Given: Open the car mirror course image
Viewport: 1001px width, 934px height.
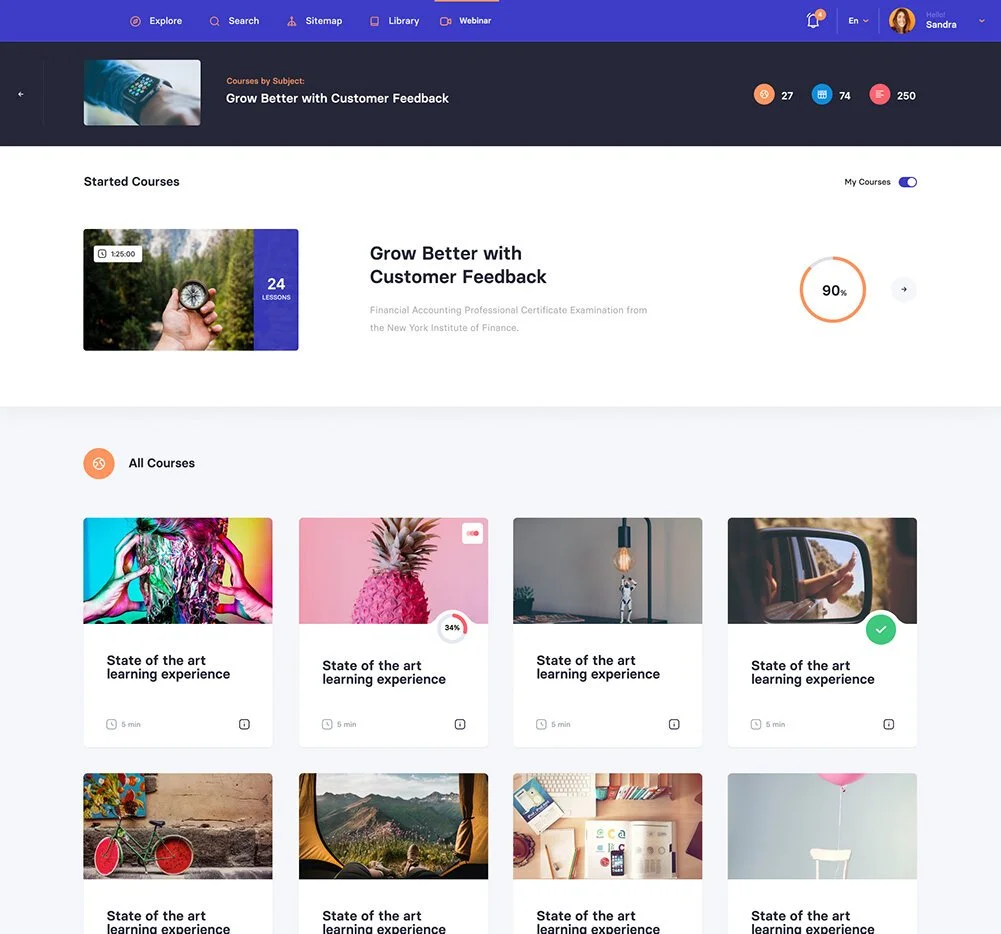Looking at the screenshot, I should 822,571.
